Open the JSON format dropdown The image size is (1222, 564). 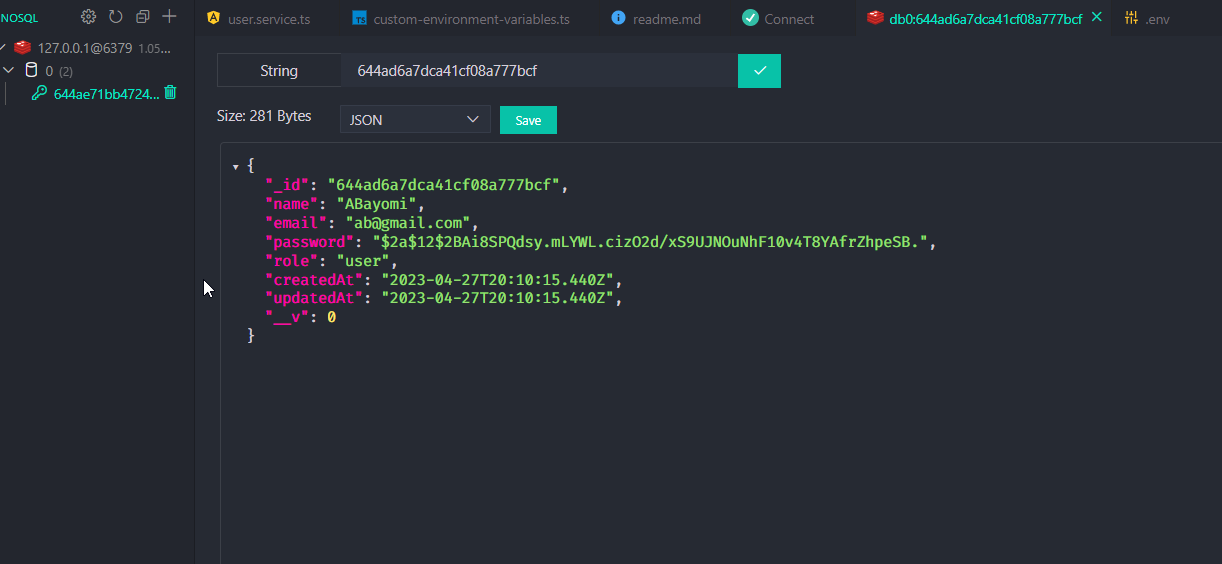click(415, 120)
